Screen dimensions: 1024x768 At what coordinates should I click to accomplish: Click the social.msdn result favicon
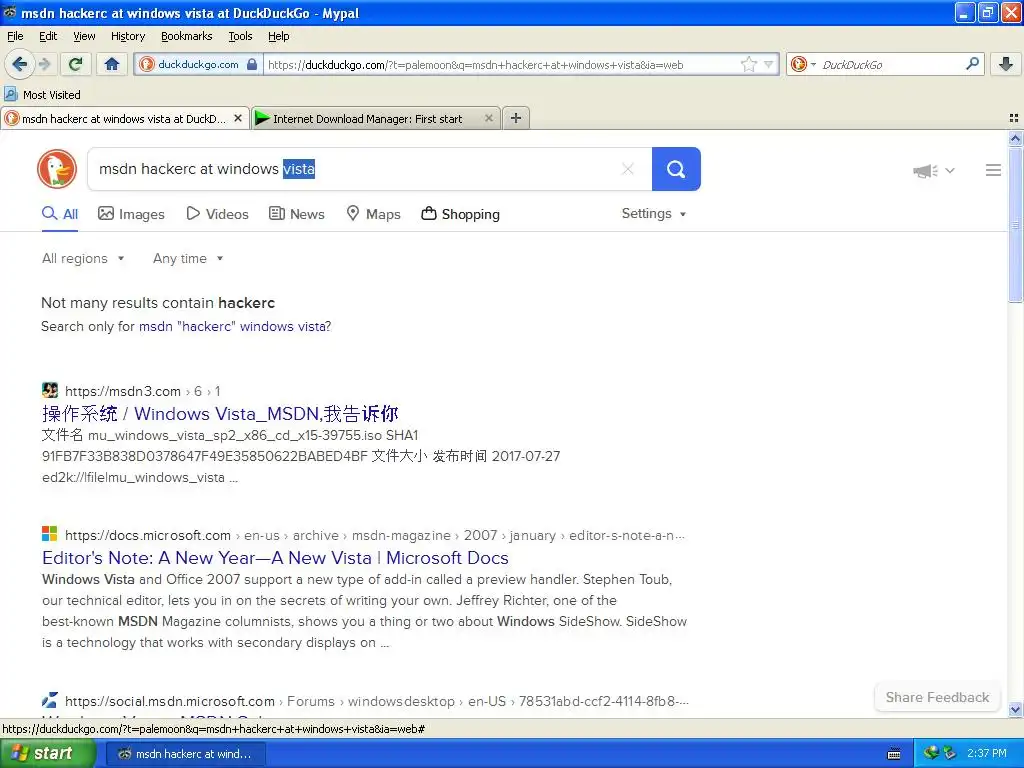click(50, 701)
